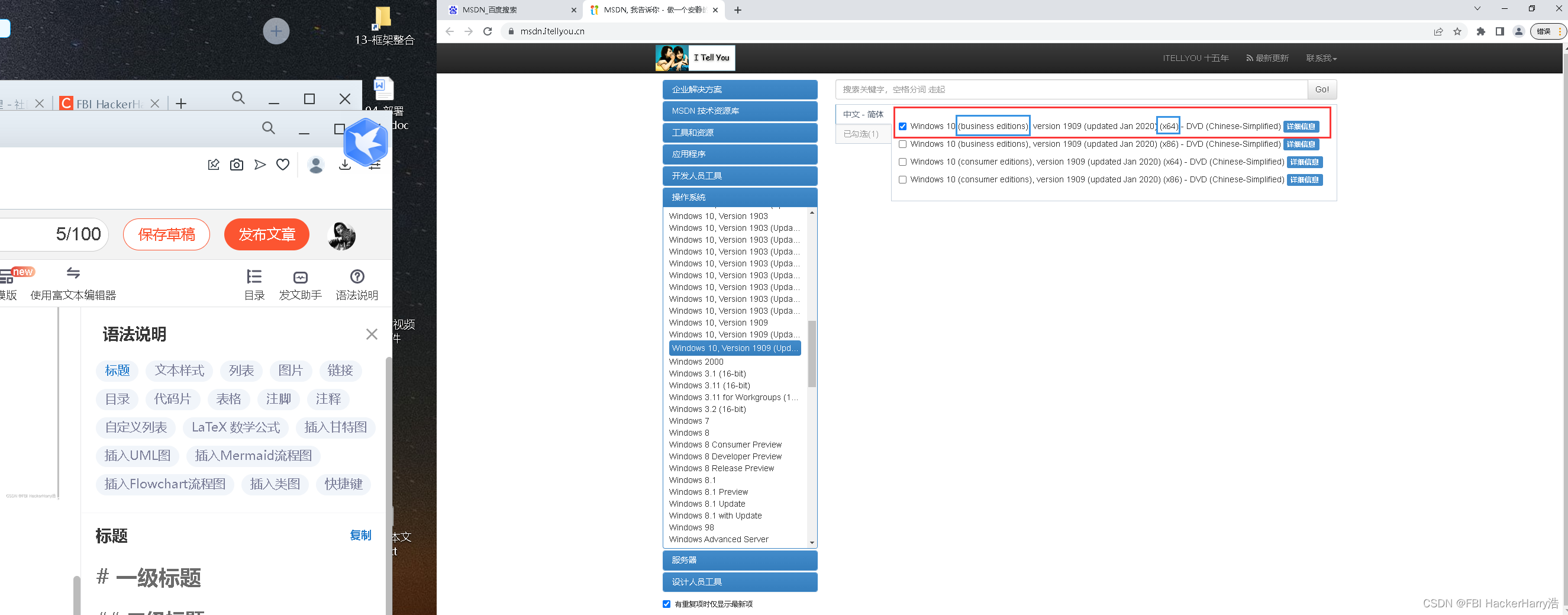This screenshot has width=1568, height=615.
Task: Expand 开发人员工具 category
Action: pyautogui.click(x=740, y=176)
